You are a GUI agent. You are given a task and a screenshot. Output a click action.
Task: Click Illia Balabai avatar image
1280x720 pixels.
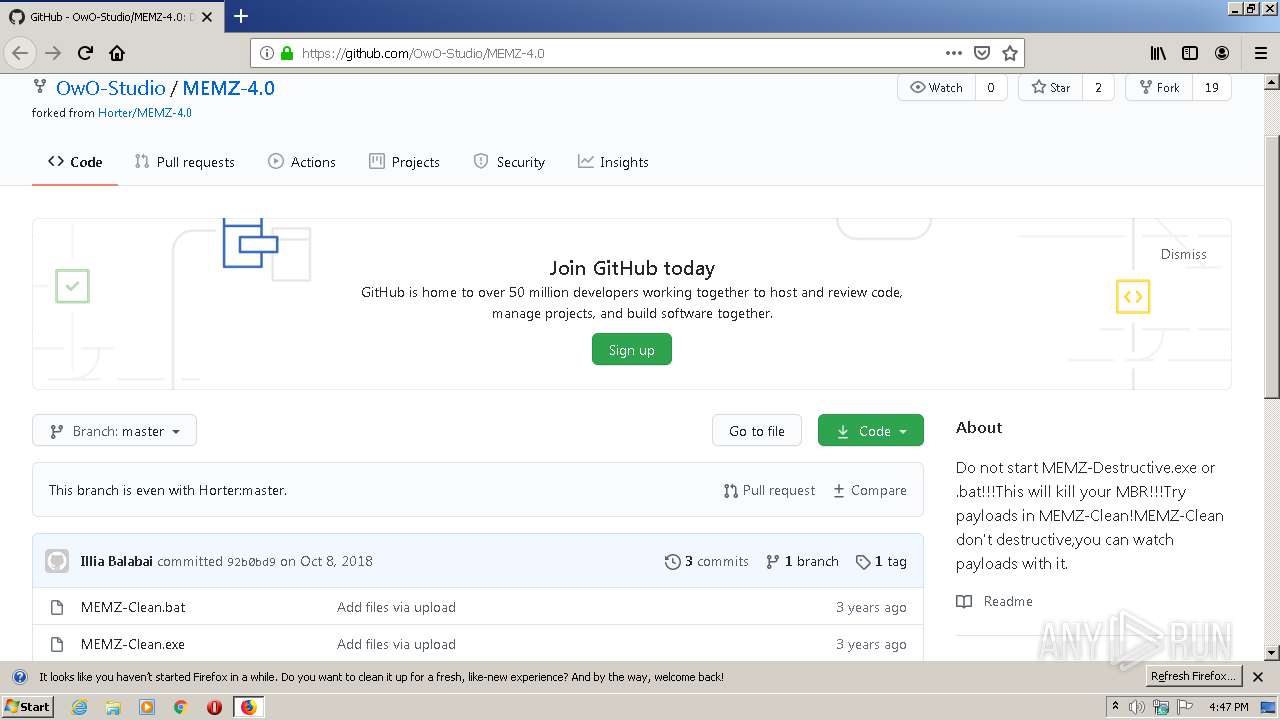click(x=57, y=561)
